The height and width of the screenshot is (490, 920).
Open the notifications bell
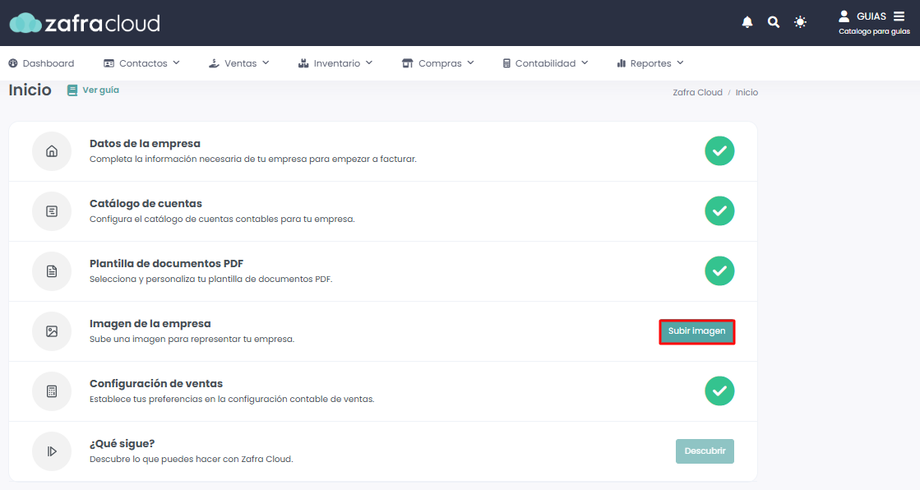pos(747,22)
